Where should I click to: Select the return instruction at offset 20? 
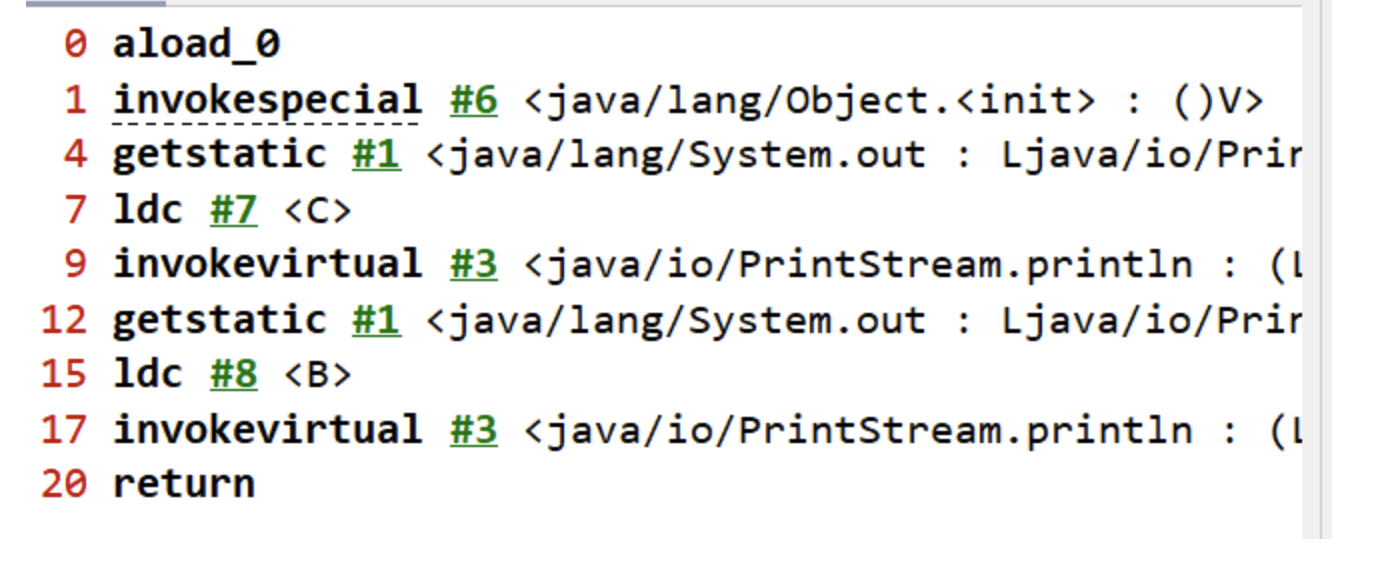pyautogui.click(x=183, y=485)
